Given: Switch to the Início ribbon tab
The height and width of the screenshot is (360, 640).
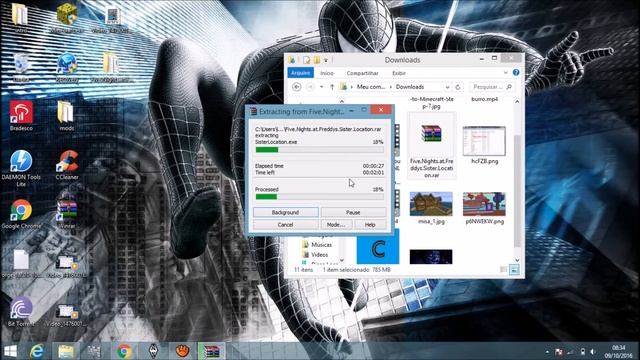Looking at the screenshot, I should click(327, 73).
